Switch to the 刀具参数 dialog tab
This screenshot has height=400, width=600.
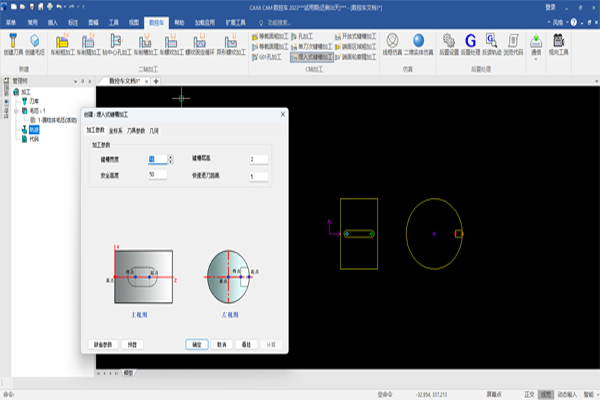point(138,130)
